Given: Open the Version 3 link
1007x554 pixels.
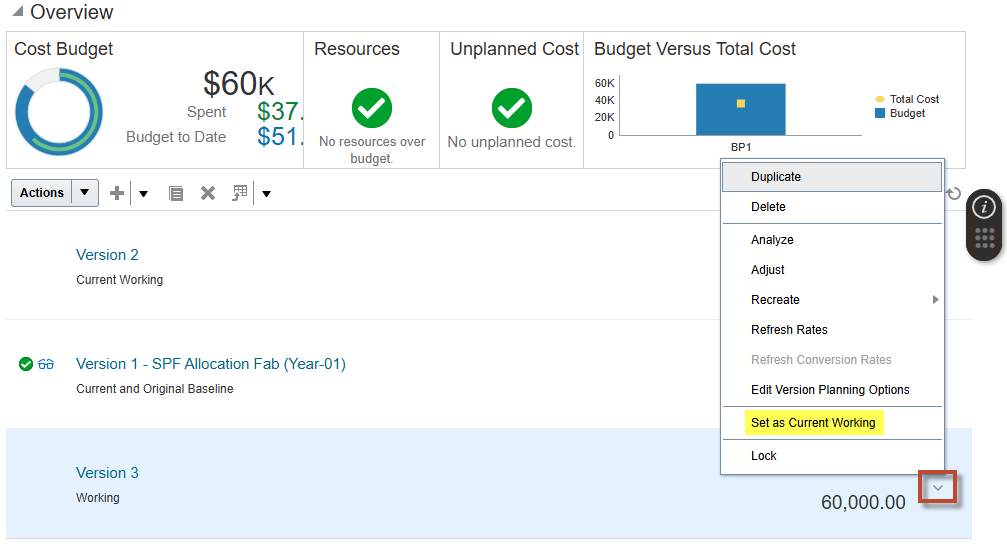Looking at the screenshot, I should tap(107, 473).
